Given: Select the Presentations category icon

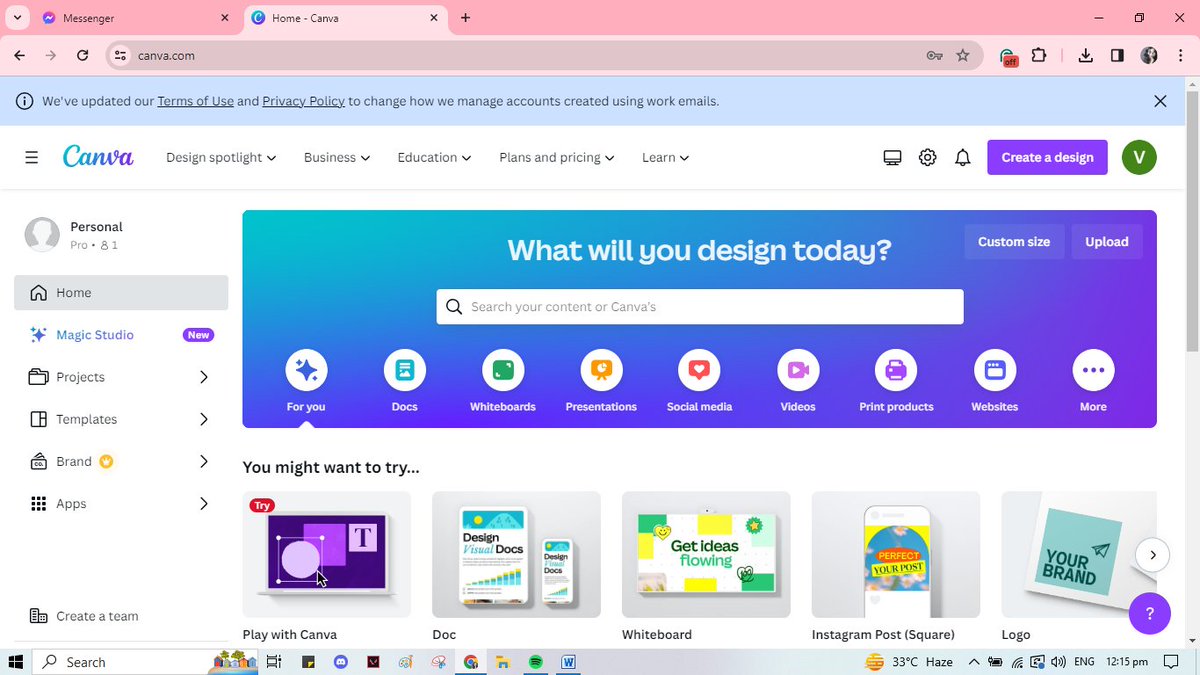Looking at the screenshot, I should coord(601,371).
